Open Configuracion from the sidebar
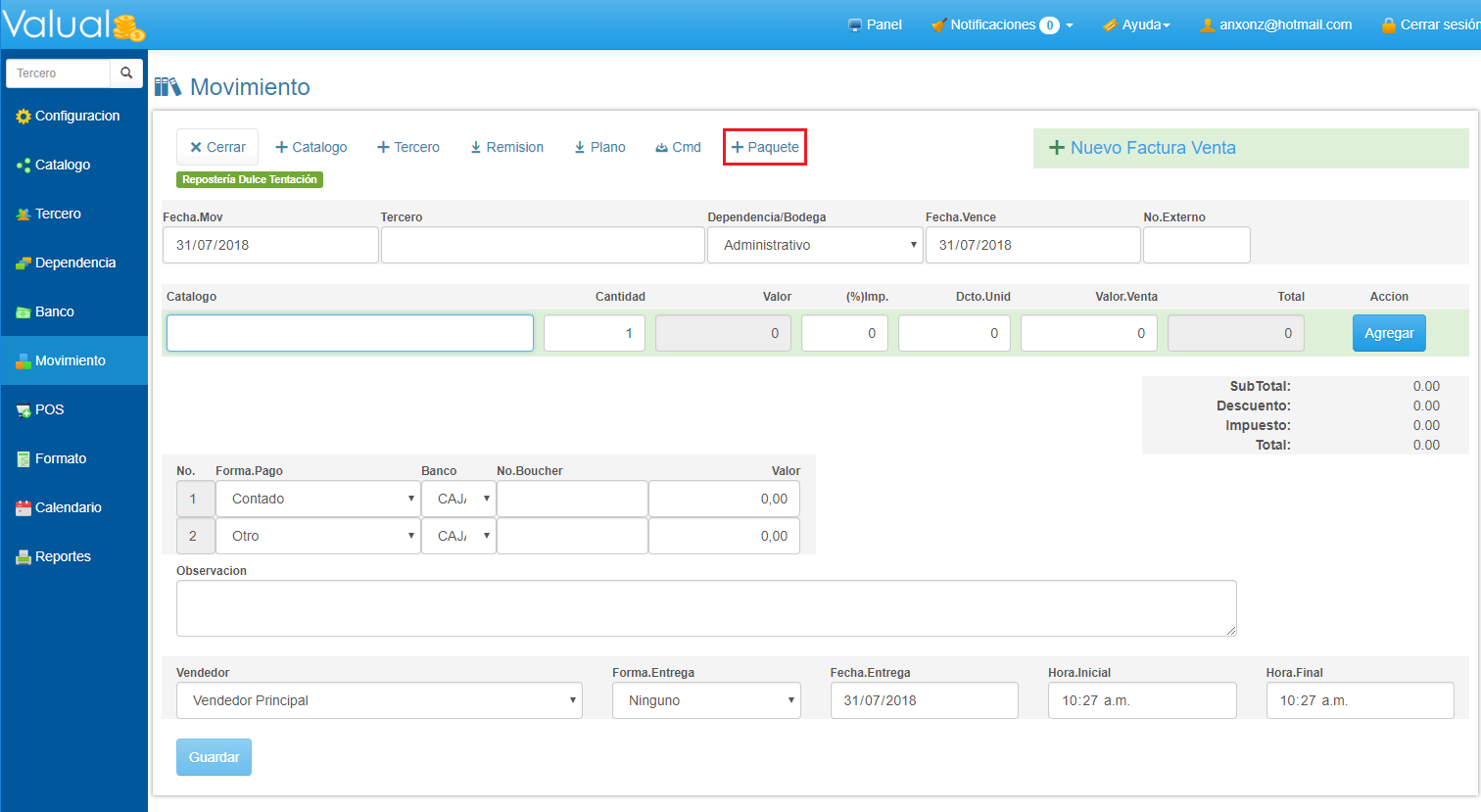This screenshot has height=812, width=1481. (x=76, y=116)
